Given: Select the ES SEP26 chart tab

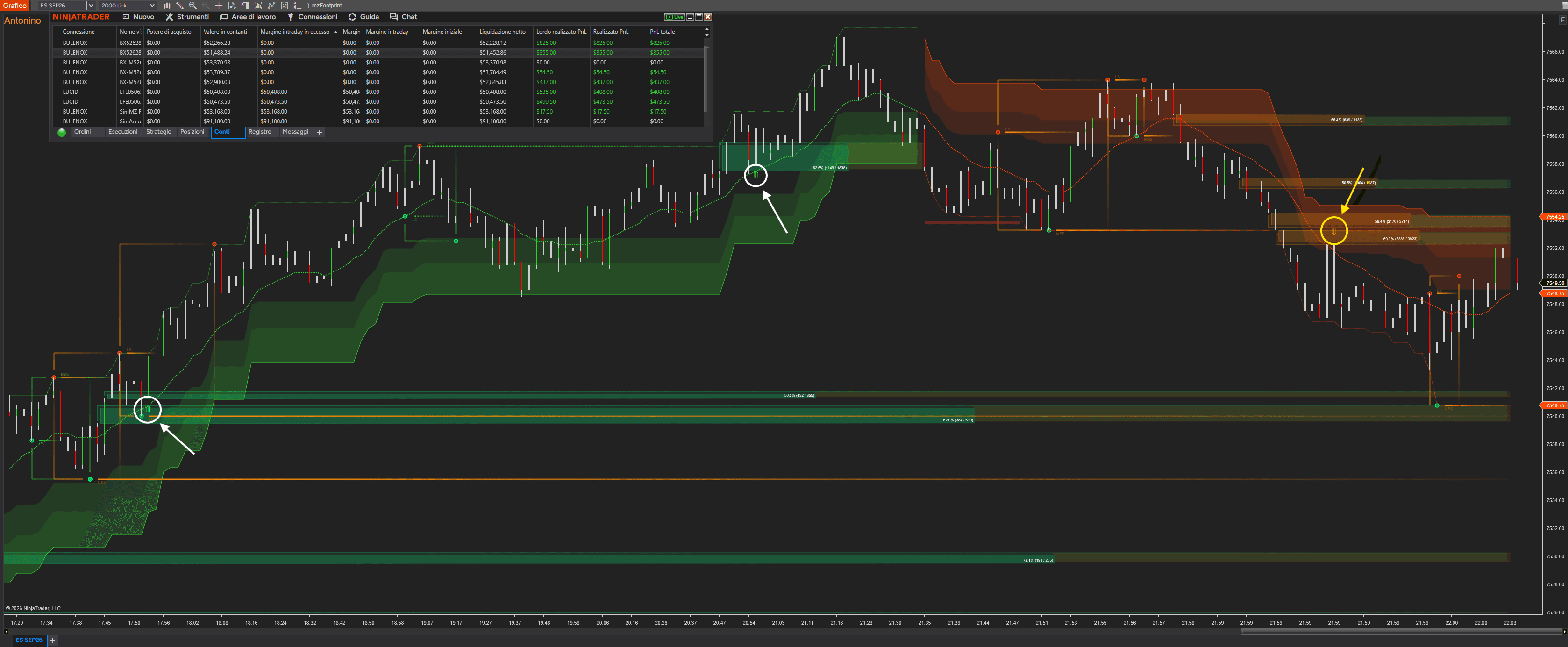Looking at the screenshot, I should click(x=29, y=640).
